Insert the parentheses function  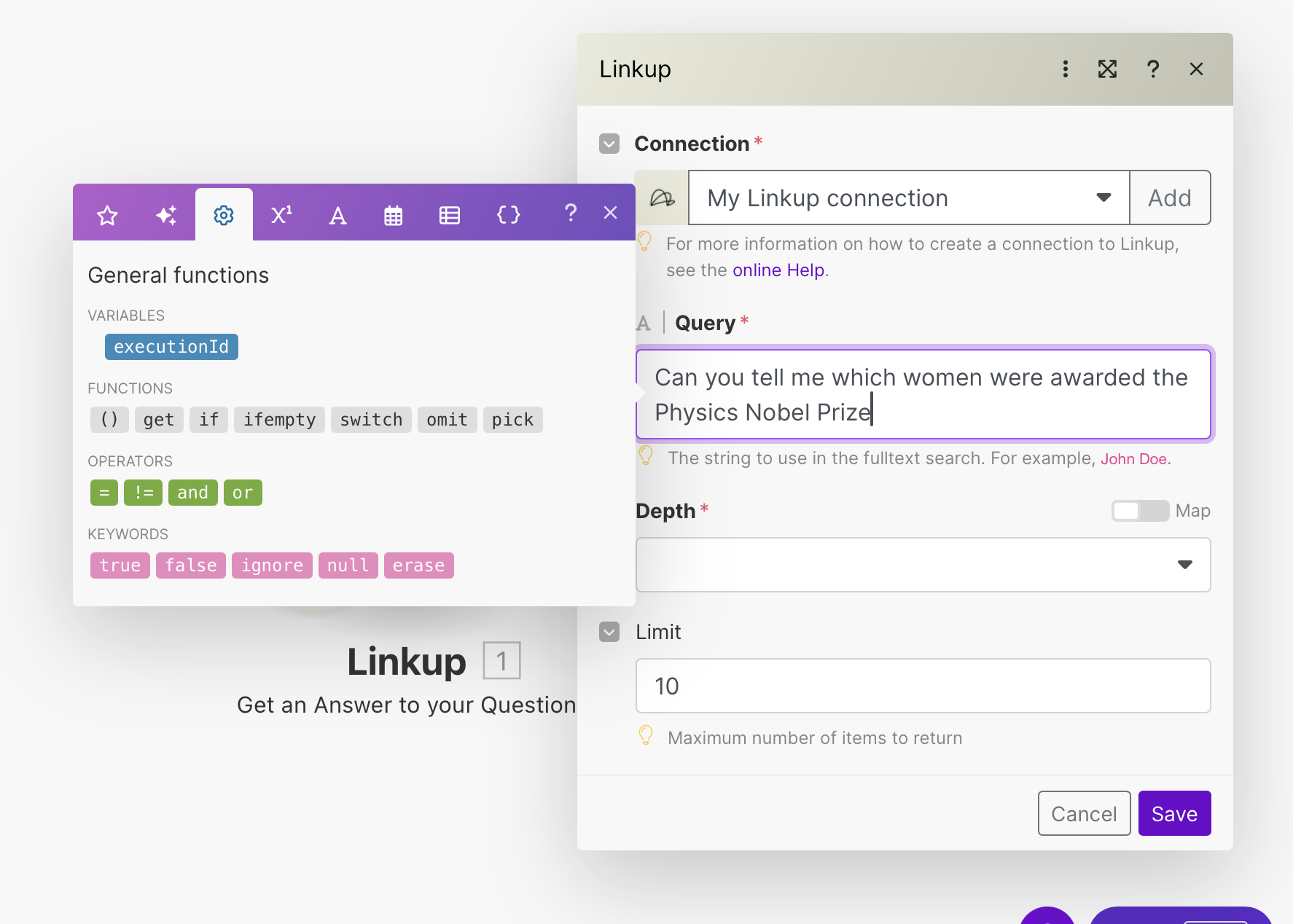coord(109,420)
